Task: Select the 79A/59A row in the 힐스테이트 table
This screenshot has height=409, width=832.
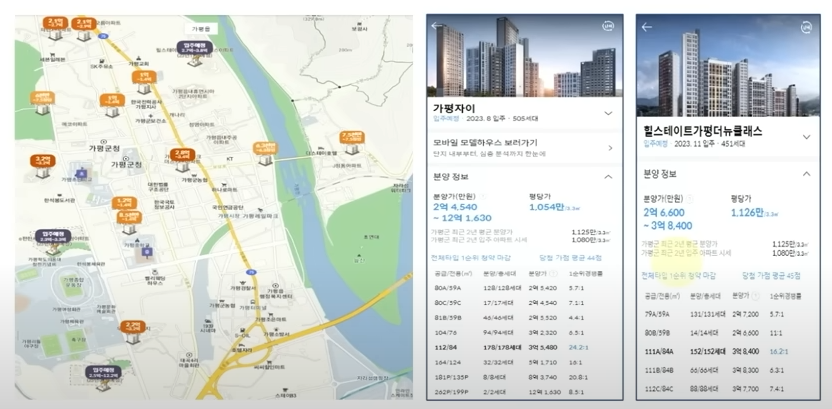Action: click(x=728, y=315)
